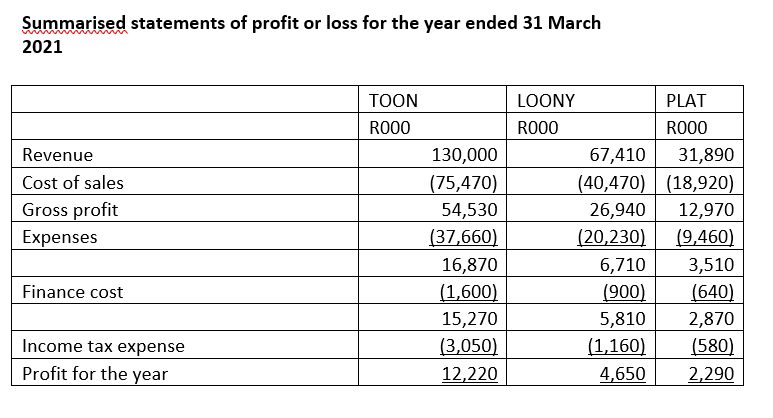This screenshot has width=773, height=418.
Task: Select the PLAT column header cell
Action: [x=700, y=100]
